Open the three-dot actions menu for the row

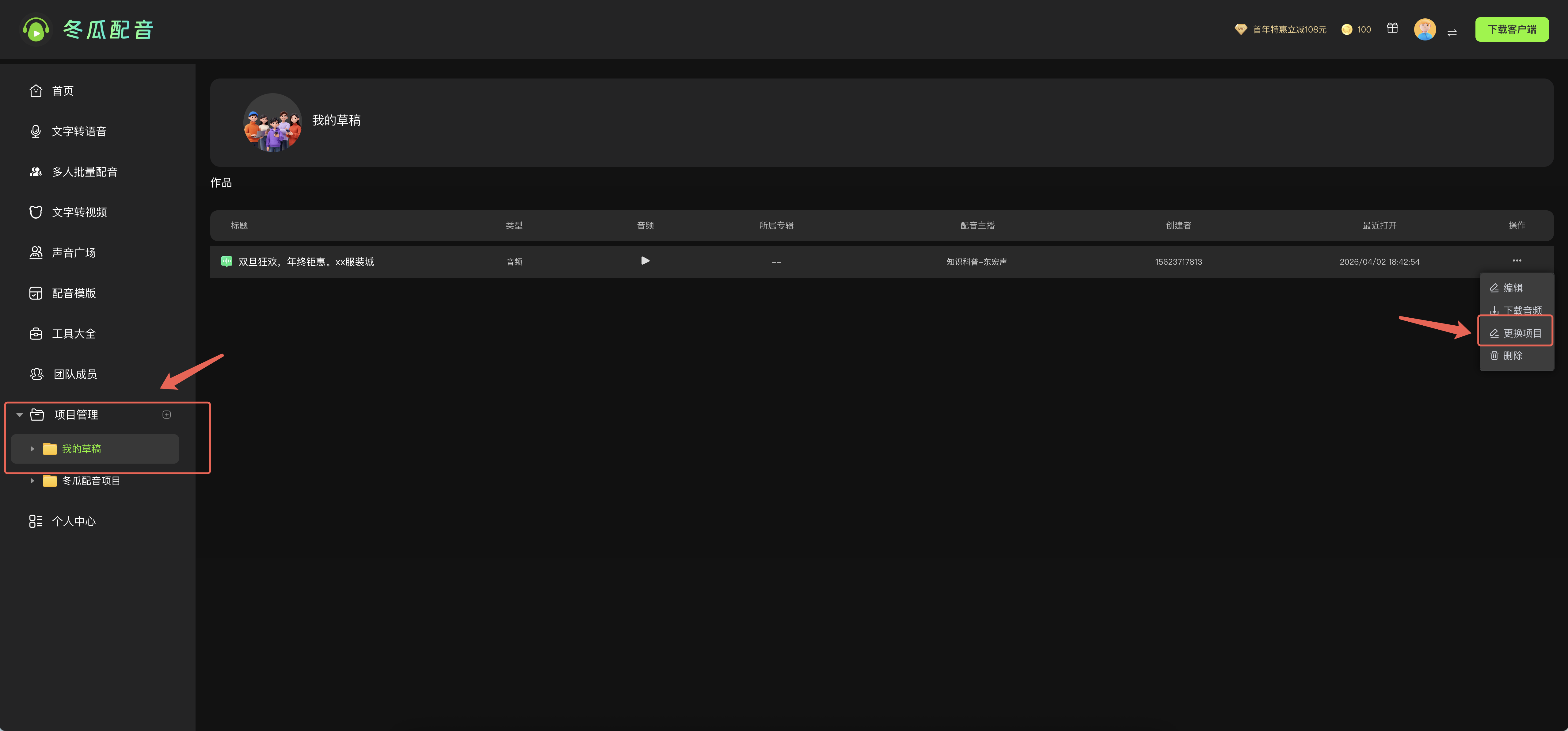click(1516, 261)
